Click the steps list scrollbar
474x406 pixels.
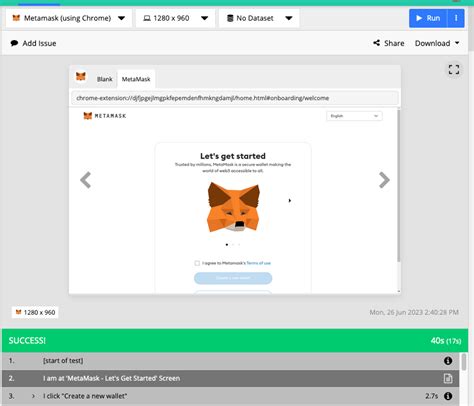pyautogui.click(x=464, y=362)
